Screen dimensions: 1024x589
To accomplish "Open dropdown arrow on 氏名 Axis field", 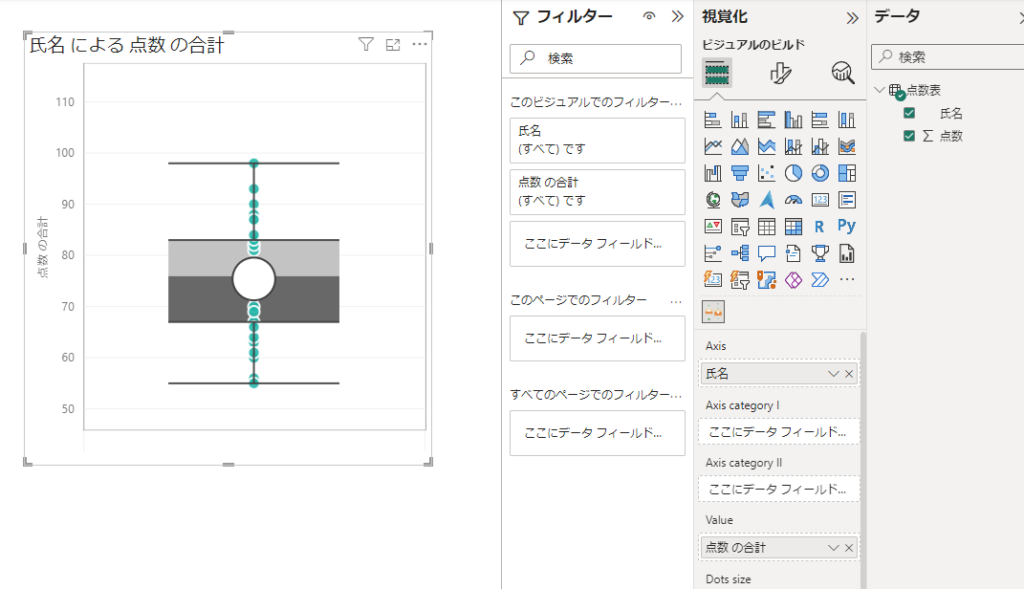I will (834, 373).
